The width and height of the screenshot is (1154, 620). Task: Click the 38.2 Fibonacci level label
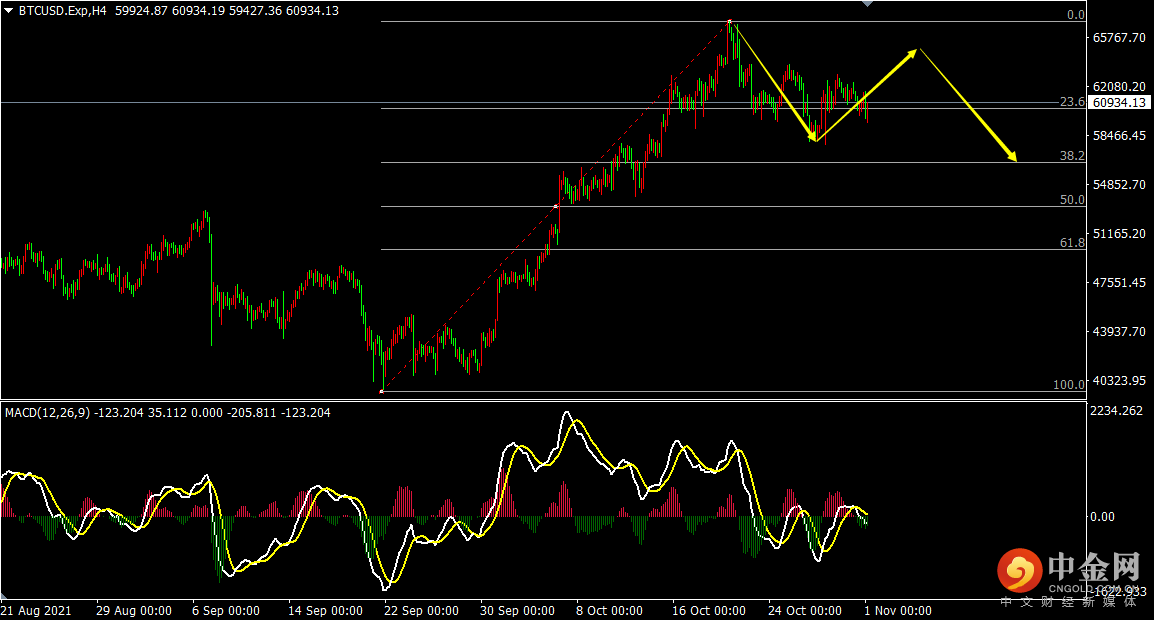(x=1072, y=155)
